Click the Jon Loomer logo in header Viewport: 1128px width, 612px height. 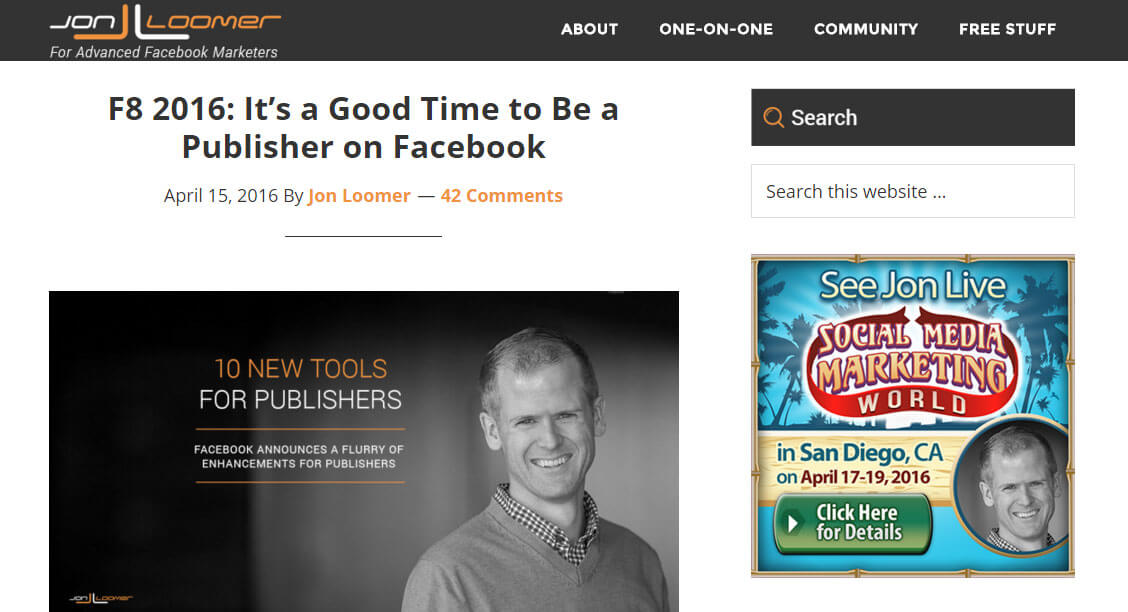coord(165,22)
